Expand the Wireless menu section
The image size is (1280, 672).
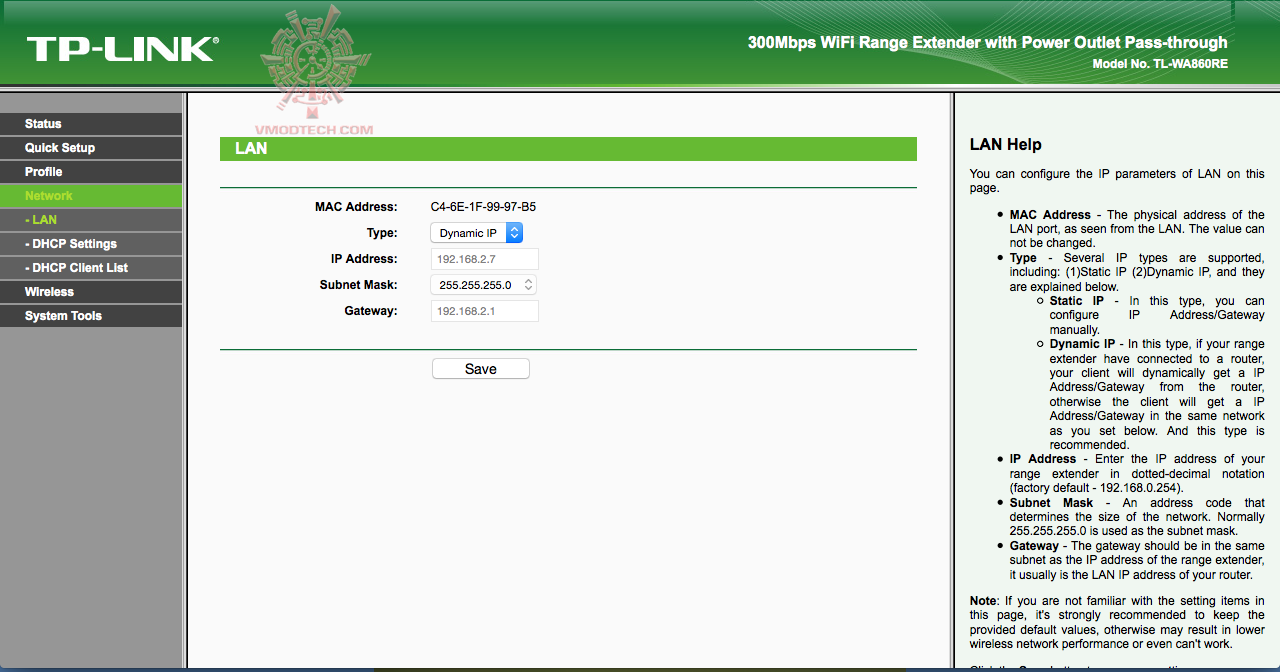91,292
